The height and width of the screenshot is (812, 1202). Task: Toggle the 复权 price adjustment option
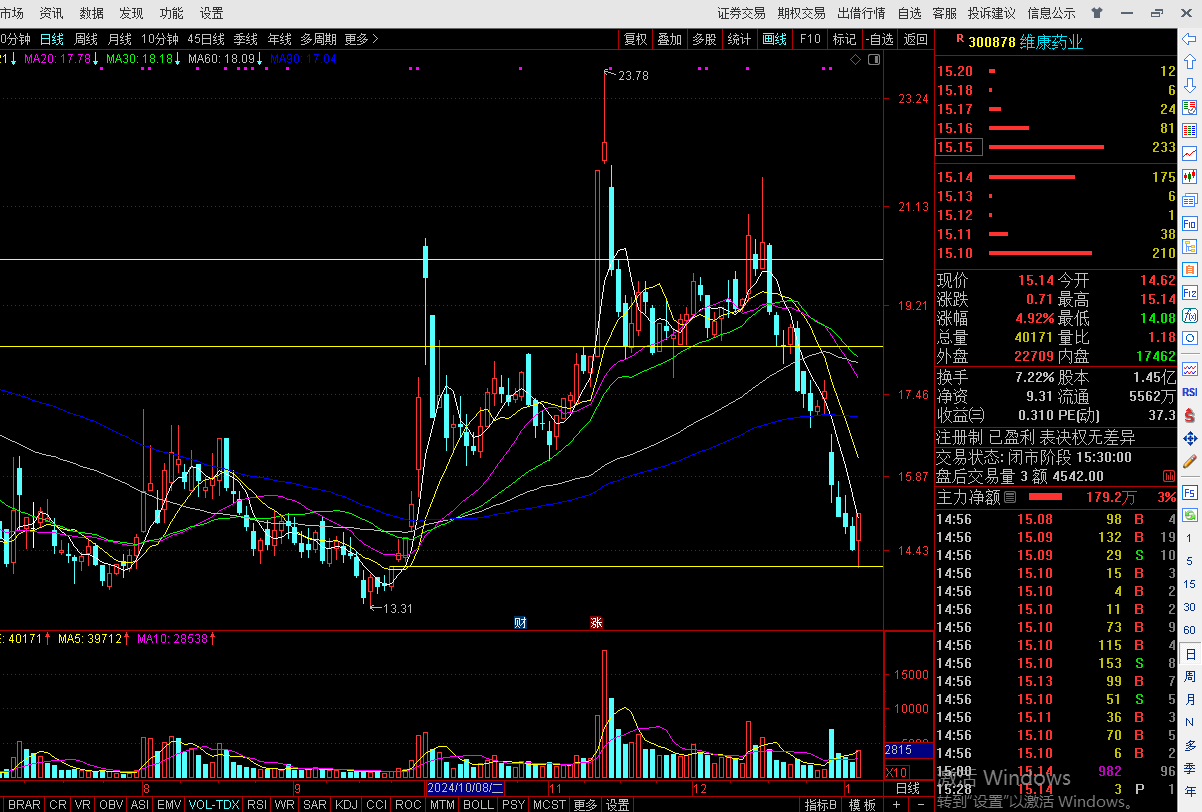635,39
